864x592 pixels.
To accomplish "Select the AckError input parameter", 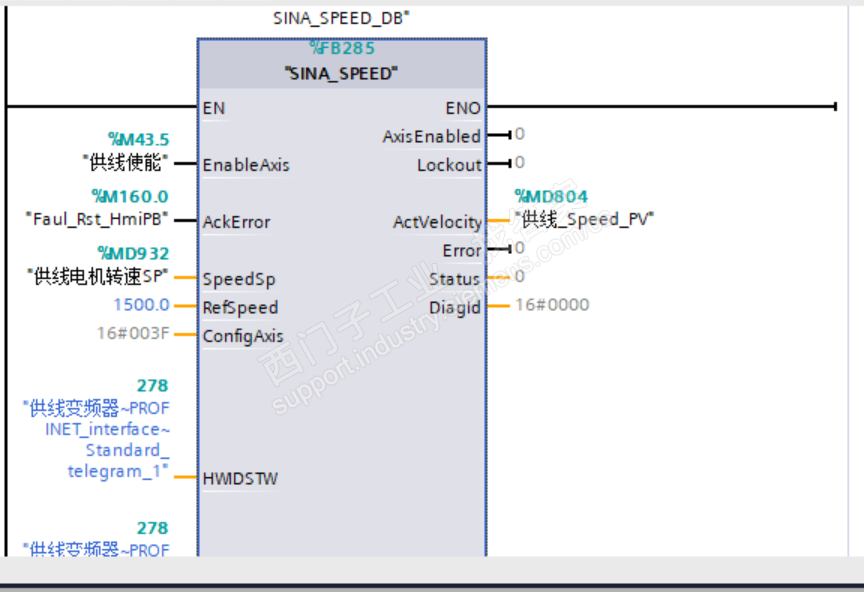I will click(236, 222).
